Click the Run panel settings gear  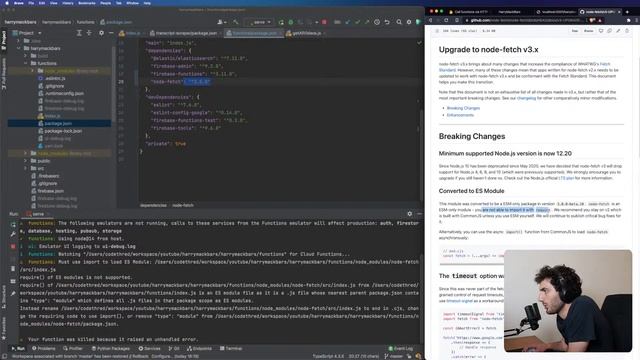409,213
